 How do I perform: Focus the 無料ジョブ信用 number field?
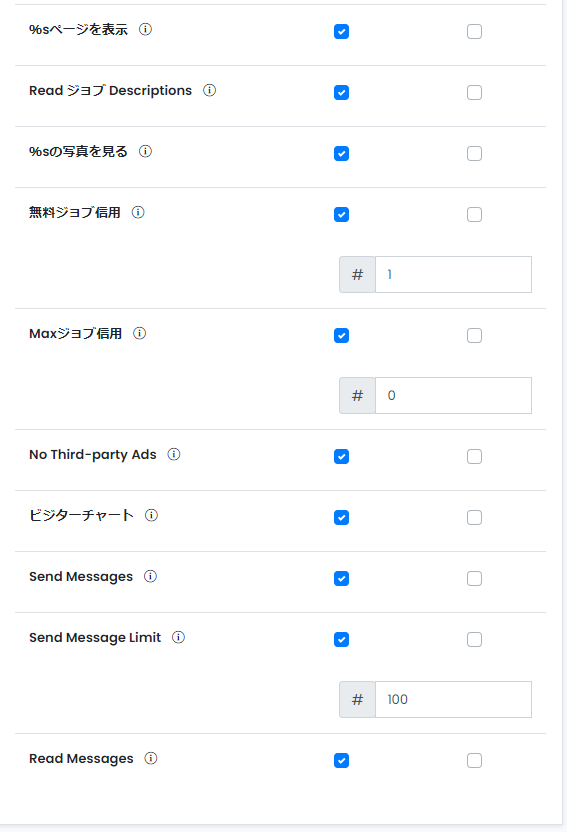(x=453, y=274)
